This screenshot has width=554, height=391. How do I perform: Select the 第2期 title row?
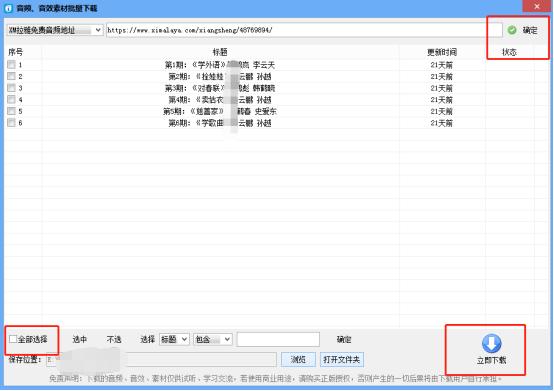pyautogui.click(x=220, y=77)
